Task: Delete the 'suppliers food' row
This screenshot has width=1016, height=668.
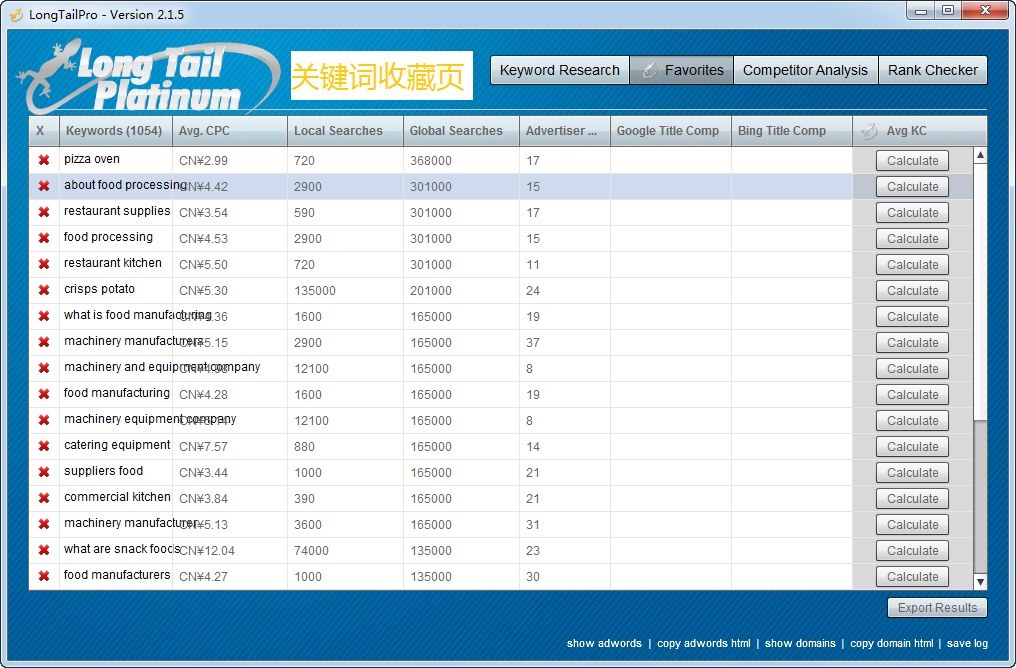Action: coord(44,472)
